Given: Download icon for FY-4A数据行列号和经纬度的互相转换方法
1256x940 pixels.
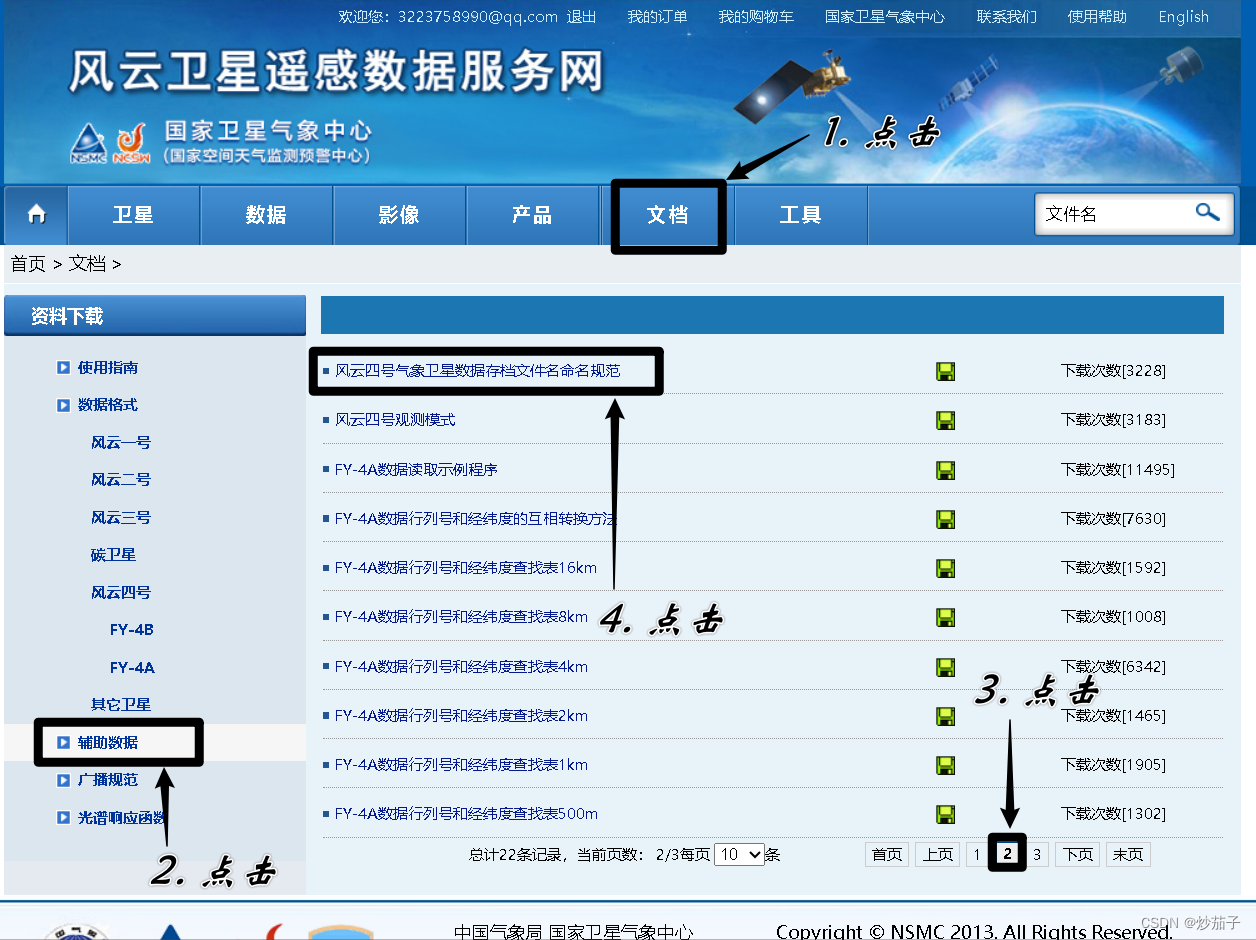Looking at the screenshot, I should pos(945,519).
